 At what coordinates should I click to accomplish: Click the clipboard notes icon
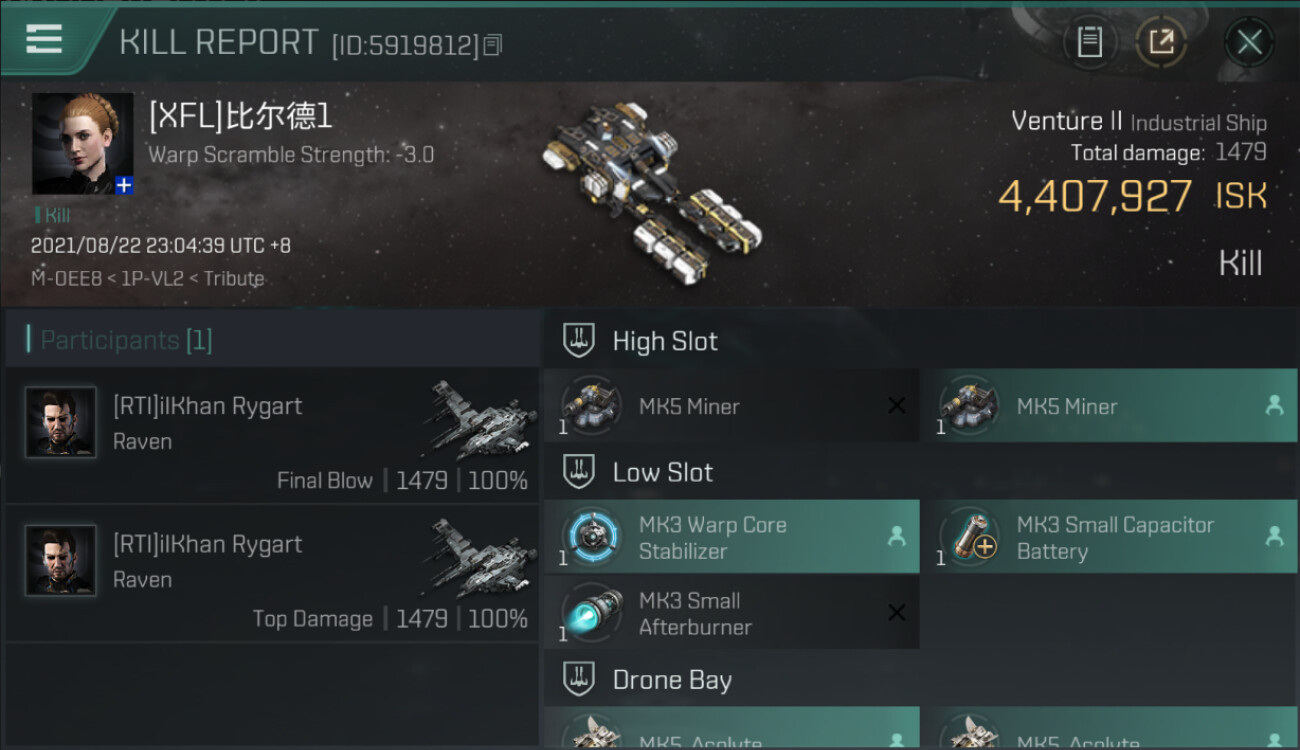pyautogui.click(x=1089, y=42)
